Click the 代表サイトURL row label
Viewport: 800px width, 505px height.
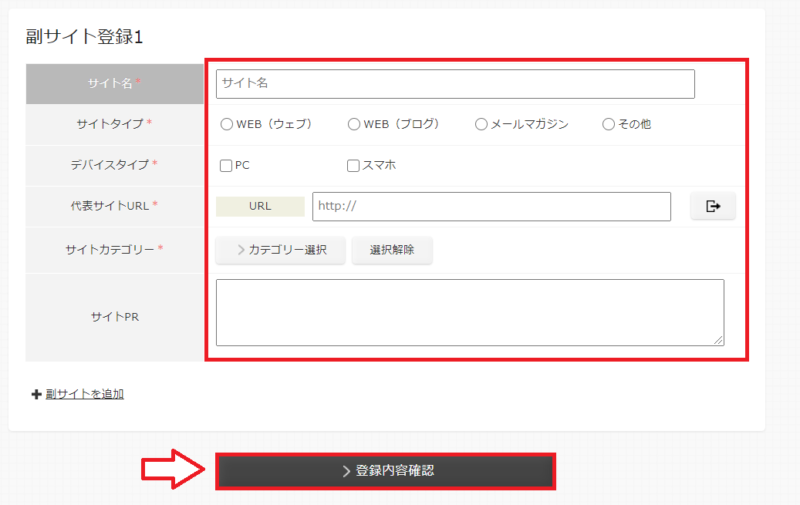(x=114, y=206)
